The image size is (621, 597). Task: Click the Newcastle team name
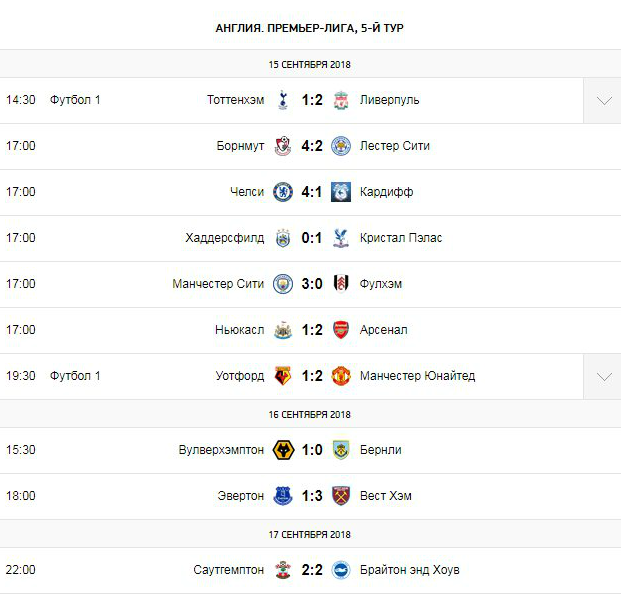(239, 330)
